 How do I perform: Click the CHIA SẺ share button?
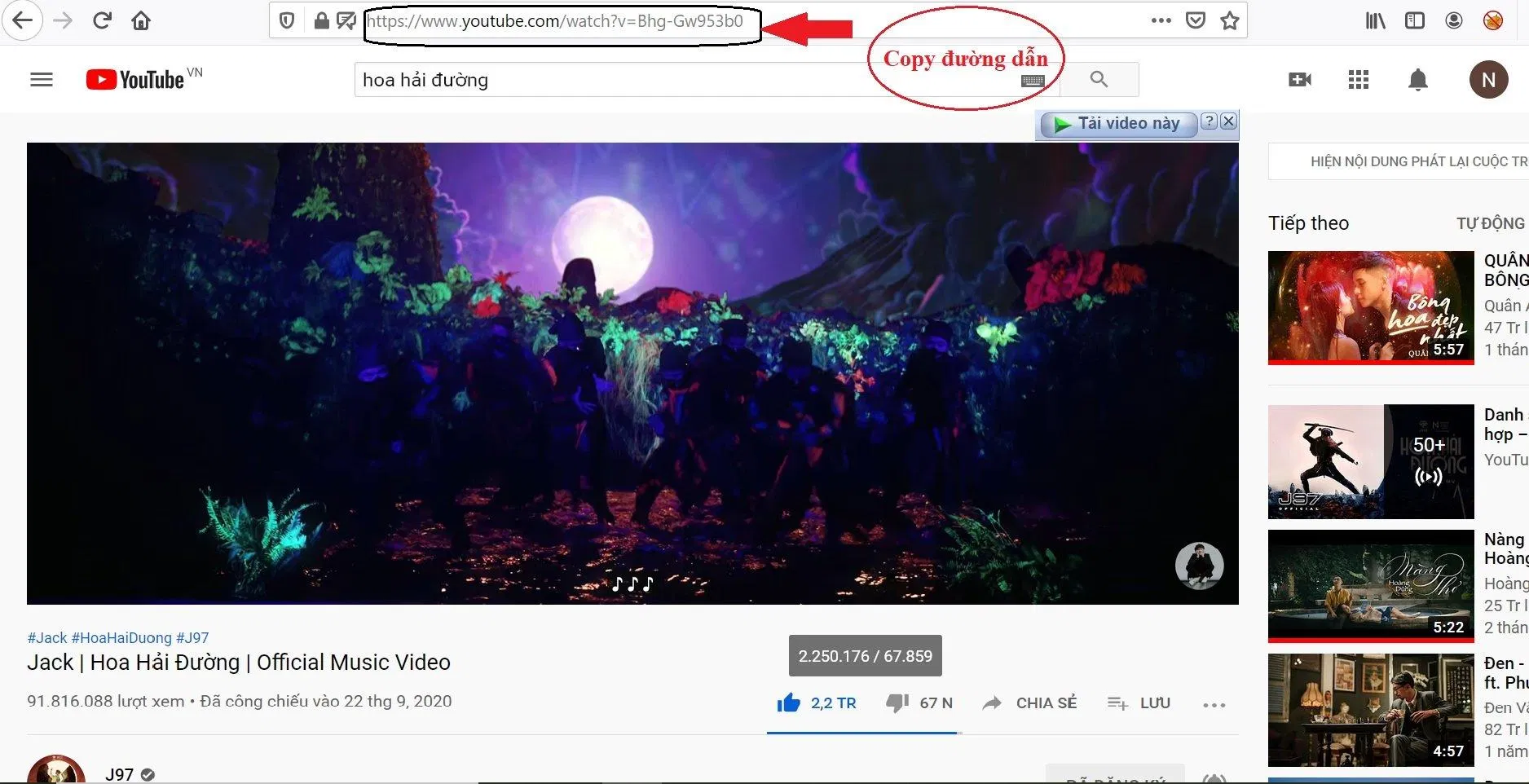click(x=1031, y=703)
